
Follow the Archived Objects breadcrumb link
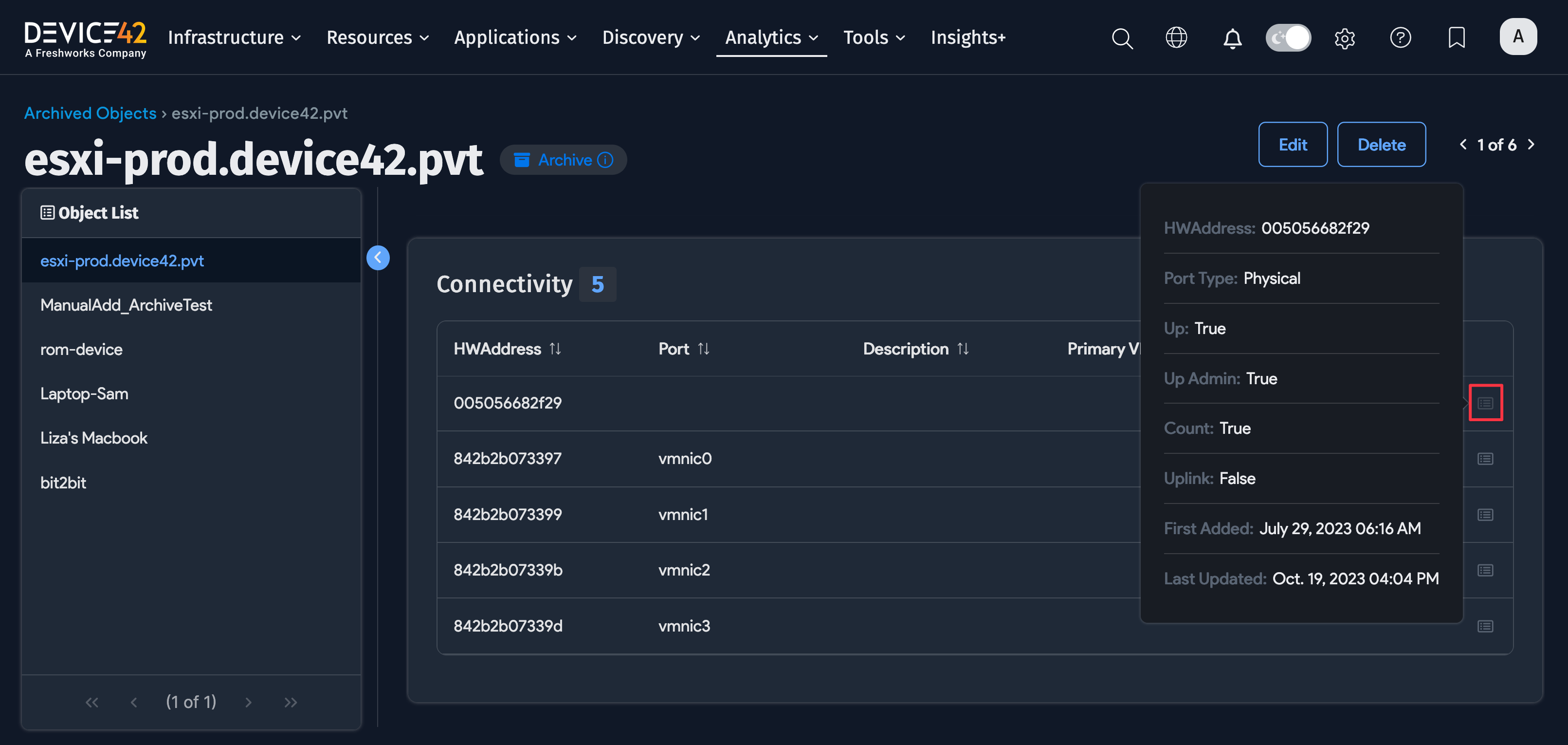click(x=90, y=112)
